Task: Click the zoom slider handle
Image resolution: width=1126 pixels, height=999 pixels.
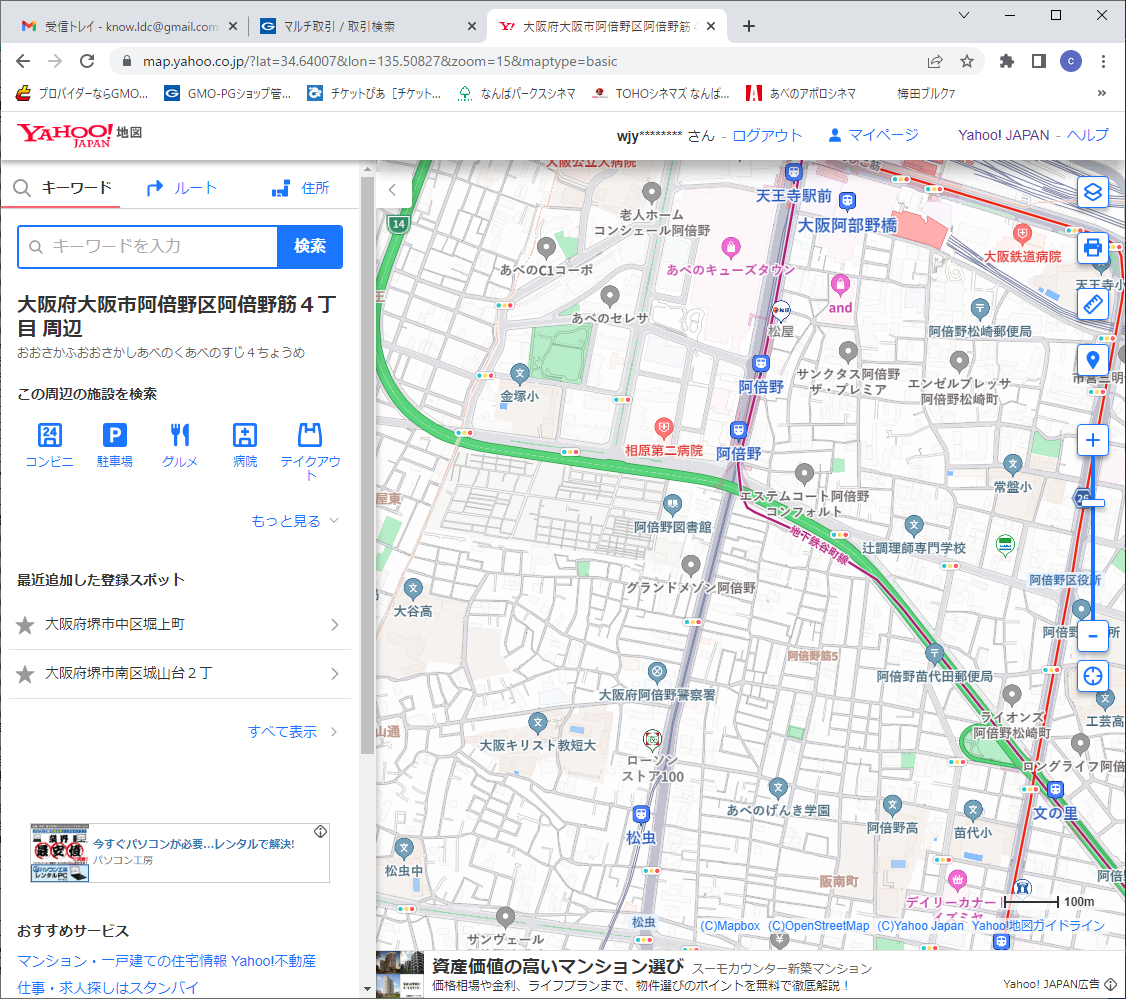Action: (1092, 502)
